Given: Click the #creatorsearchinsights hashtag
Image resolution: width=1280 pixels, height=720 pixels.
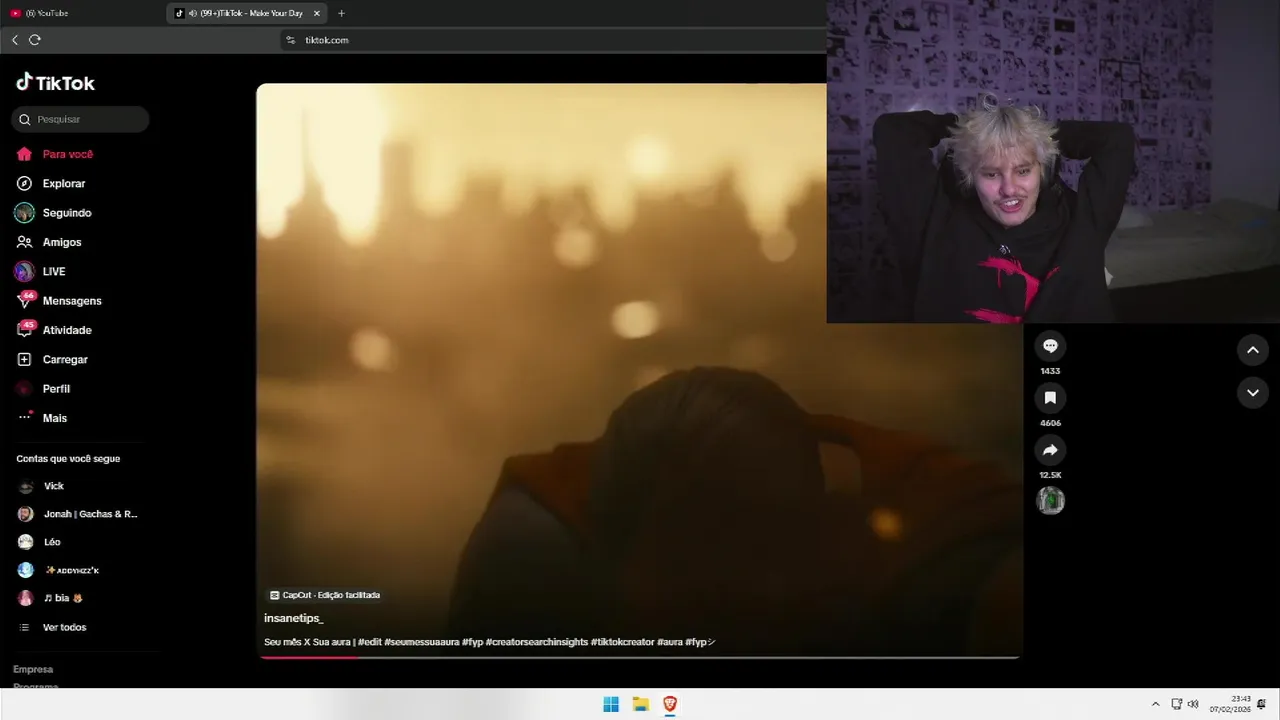Looking at the screenshot, I should click(537, 642).
